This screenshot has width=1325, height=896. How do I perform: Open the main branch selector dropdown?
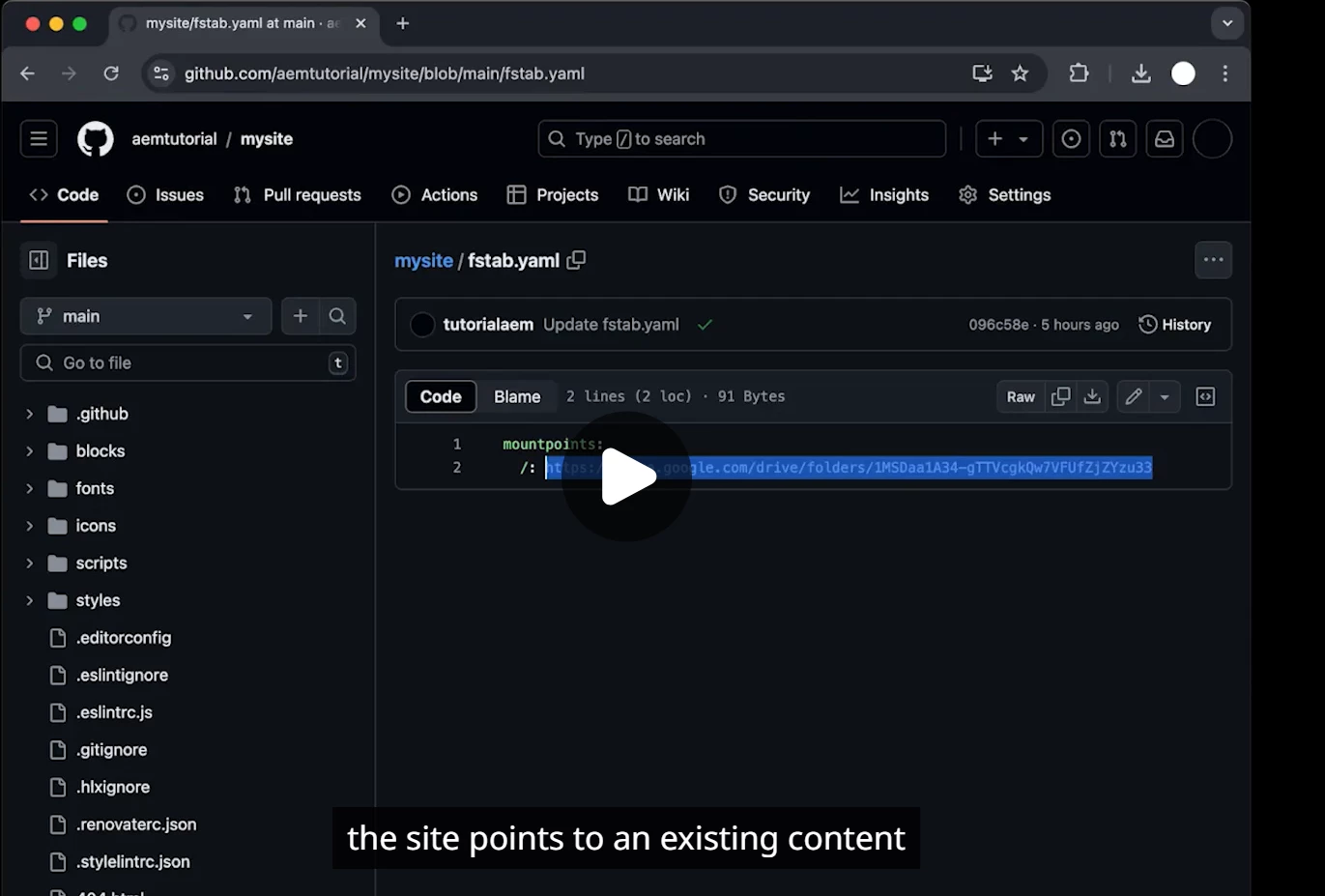[145, 316]
